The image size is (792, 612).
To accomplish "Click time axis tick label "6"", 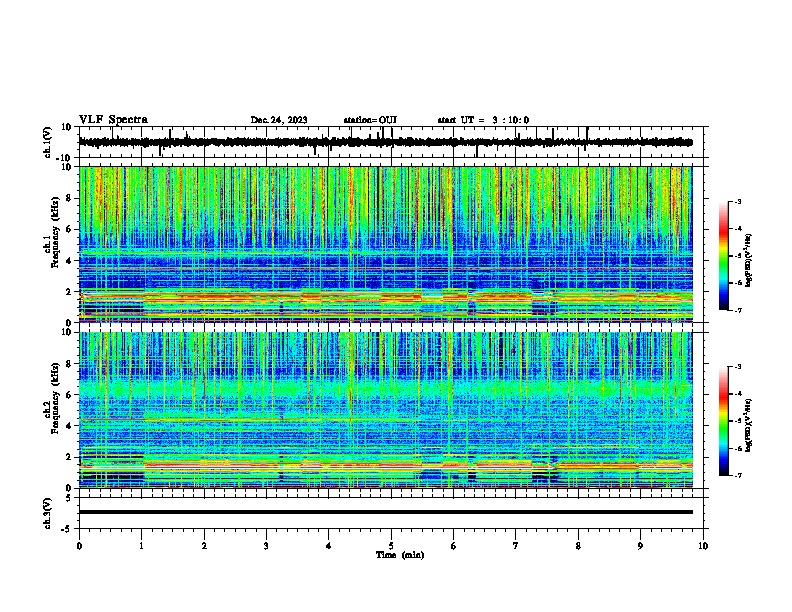I will coord(453,546).
